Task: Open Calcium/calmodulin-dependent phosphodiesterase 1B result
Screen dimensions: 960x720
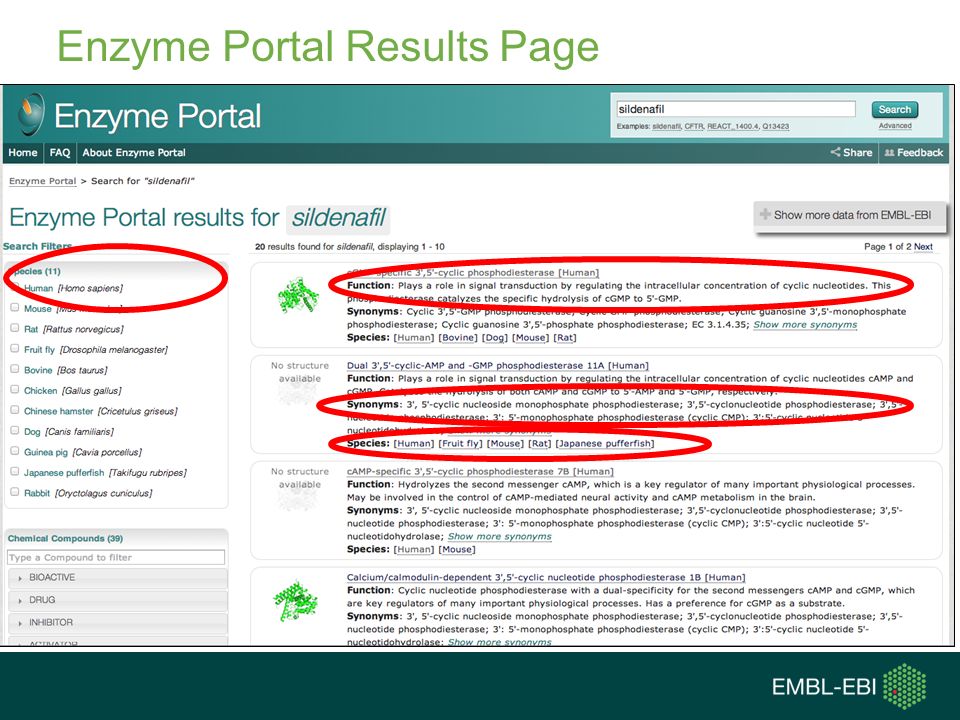Action: coord(546,577)
